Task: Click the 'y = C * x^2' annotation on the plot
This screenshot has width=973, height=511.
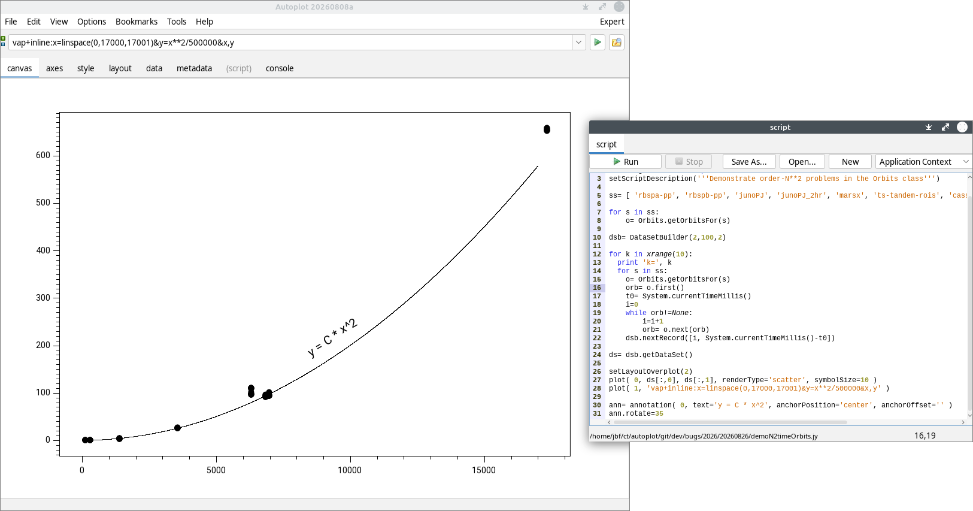Action: coord(333,338)
